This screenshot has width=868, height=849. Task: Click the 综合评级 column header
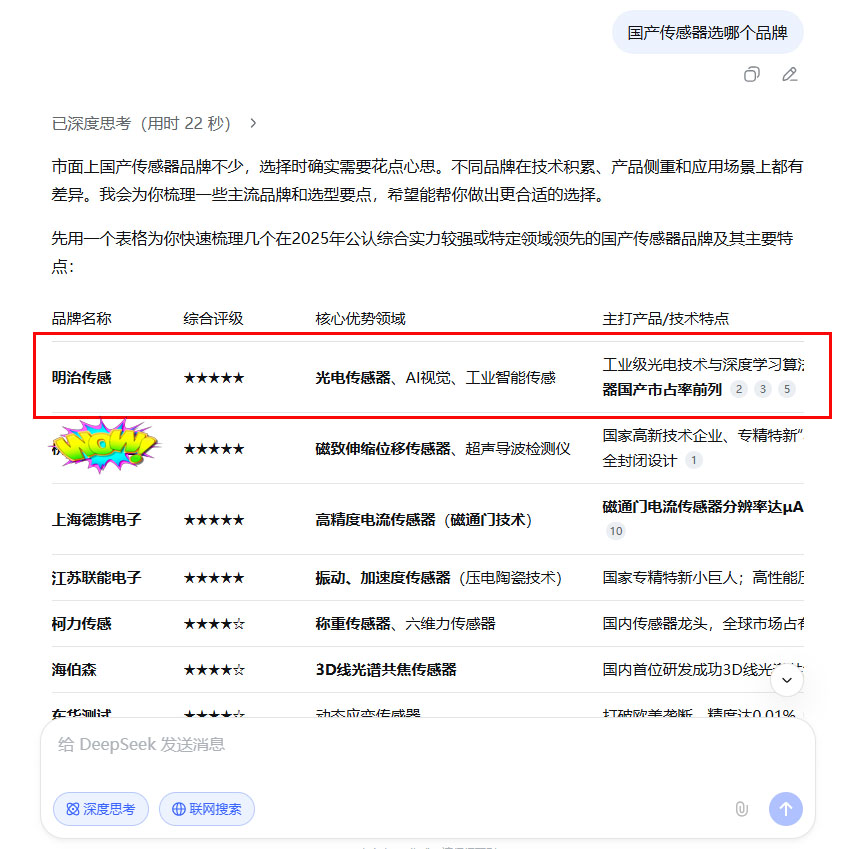pos(213,318)
